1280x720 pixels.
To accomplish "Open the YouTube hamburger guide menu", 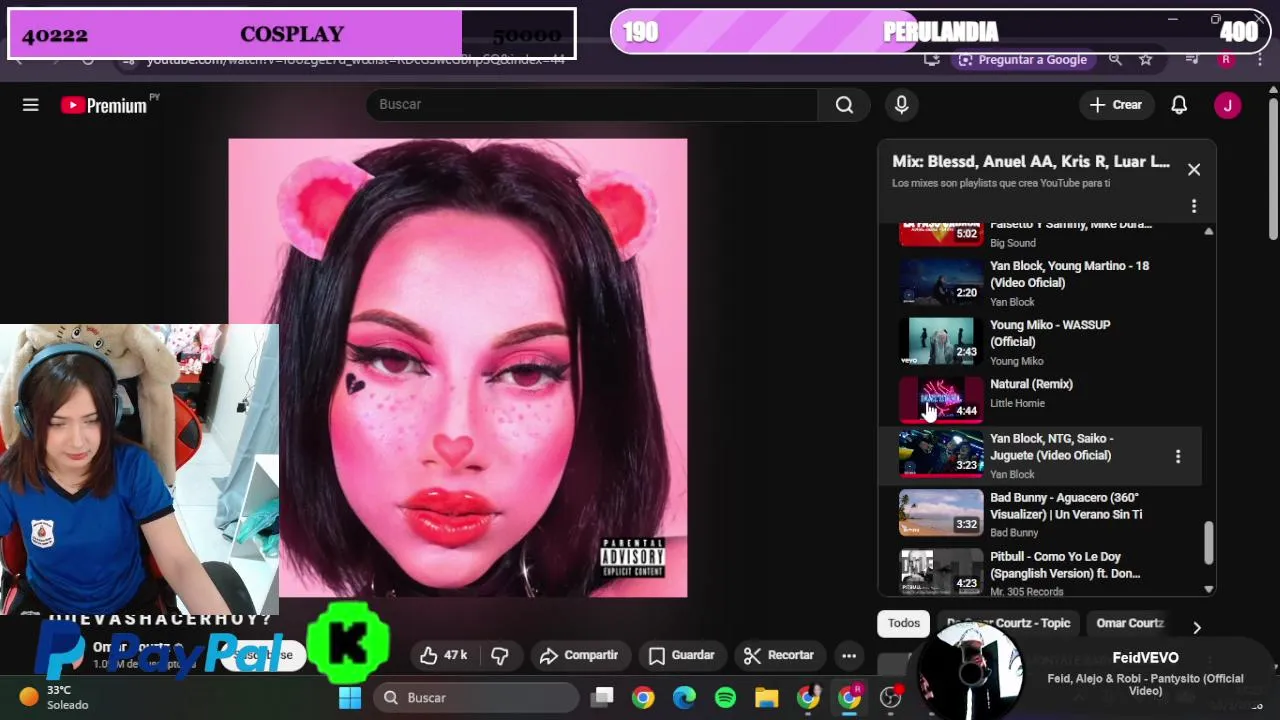I will tap(31, 105).
